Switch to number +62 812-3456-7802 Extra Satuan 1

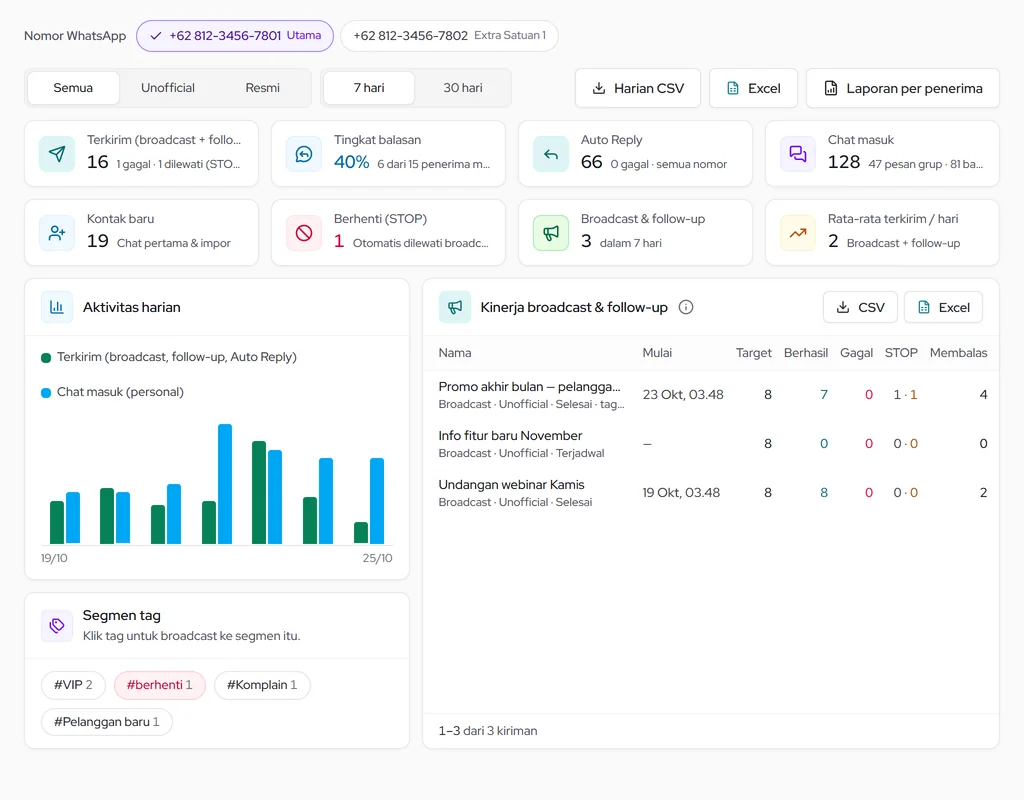[x=449, y=35]
